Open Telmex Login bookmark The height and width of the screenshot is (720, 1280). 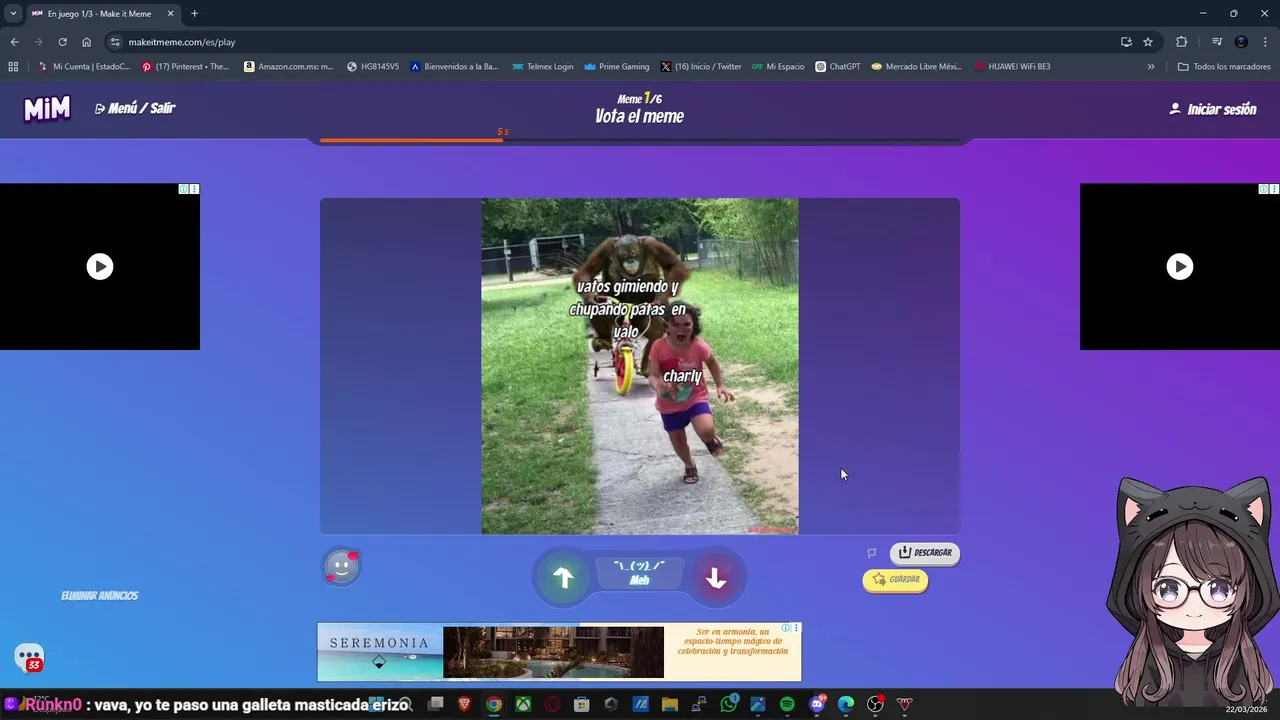click(x=543, y=67)
